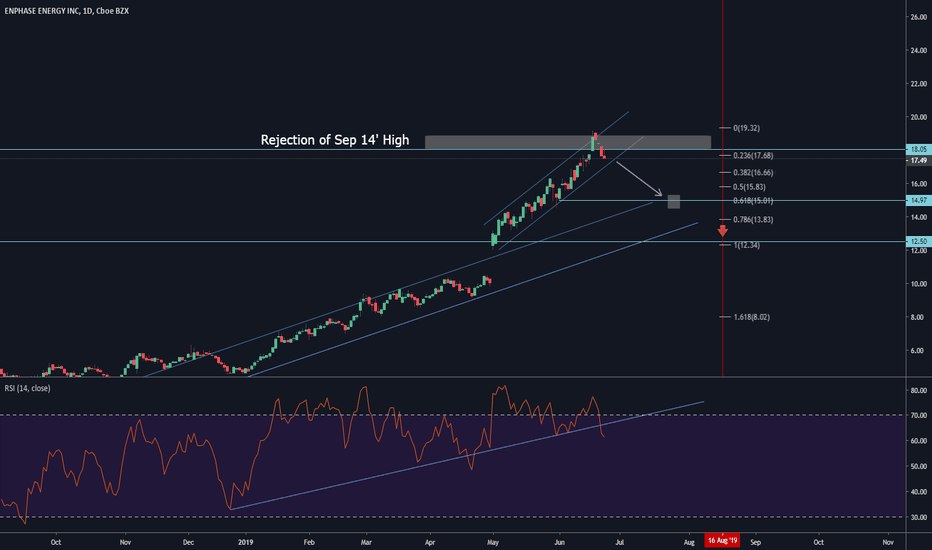Click the 26.00 price scale value
Screen dimensions: 932x550
click(x=918, y=17)
